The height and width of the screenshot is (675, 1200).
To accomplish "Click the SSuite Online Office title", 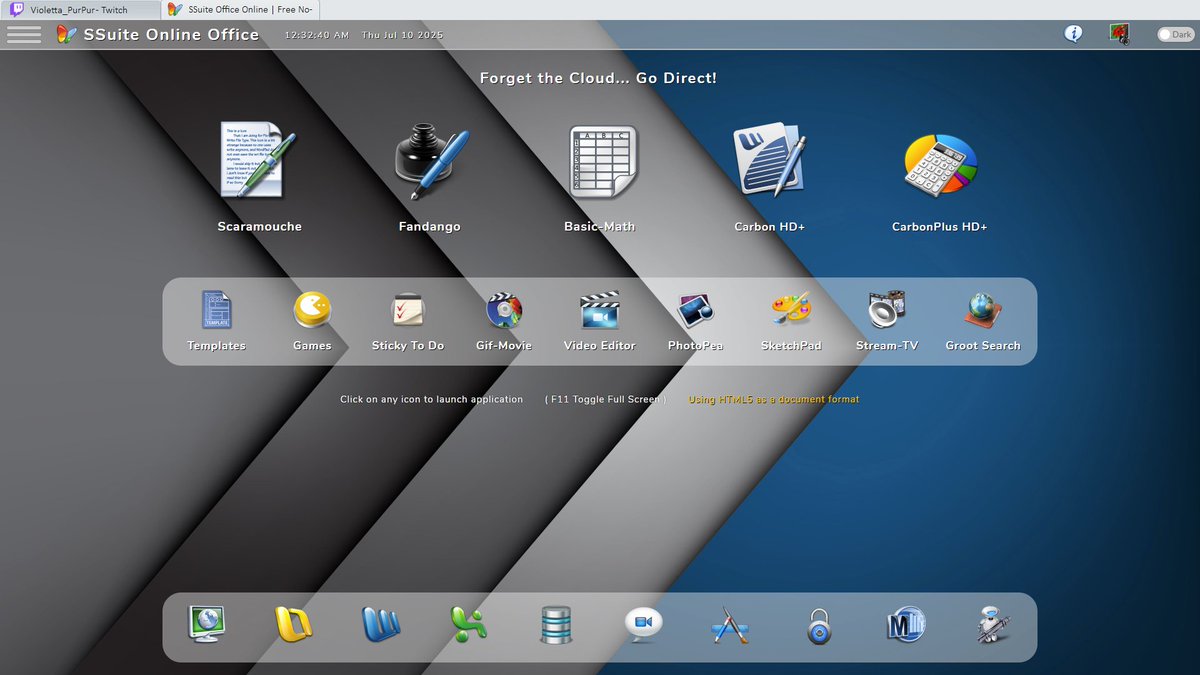I will point(171,34).
